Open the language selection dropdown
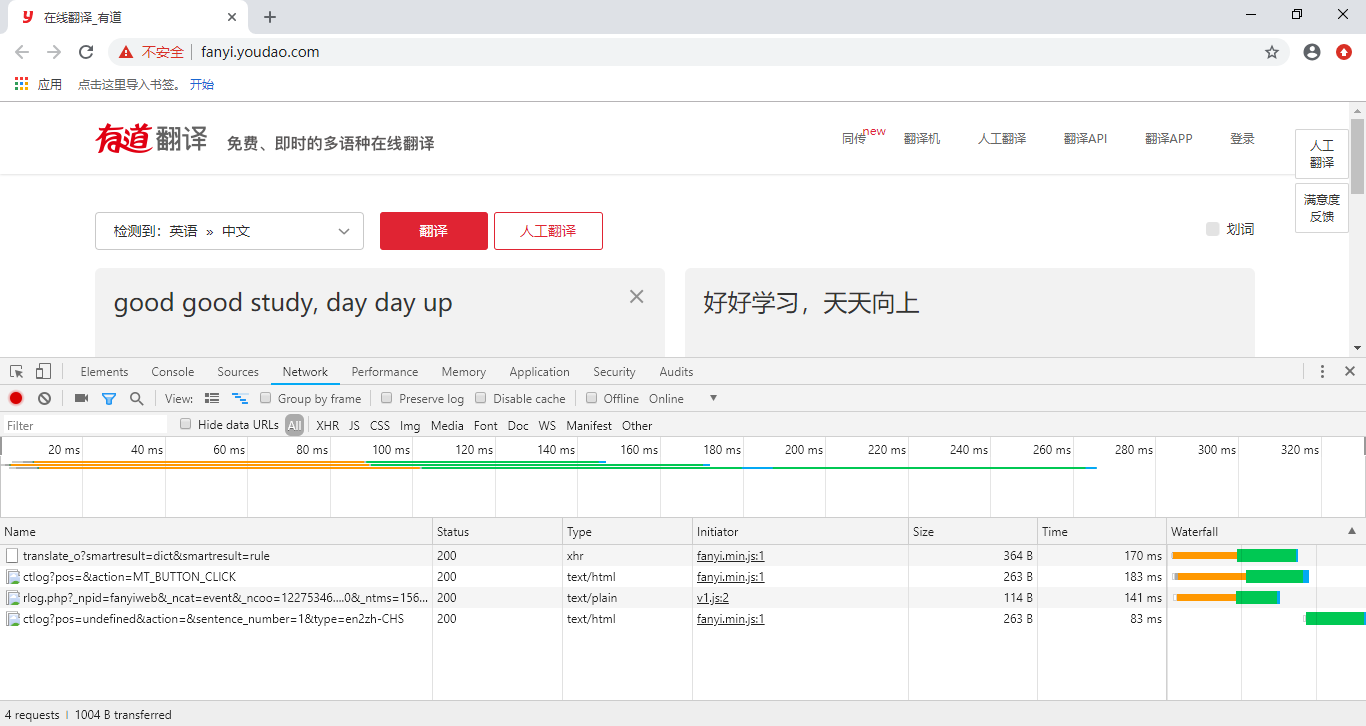Screen dimensions: 1366x726 229,231
